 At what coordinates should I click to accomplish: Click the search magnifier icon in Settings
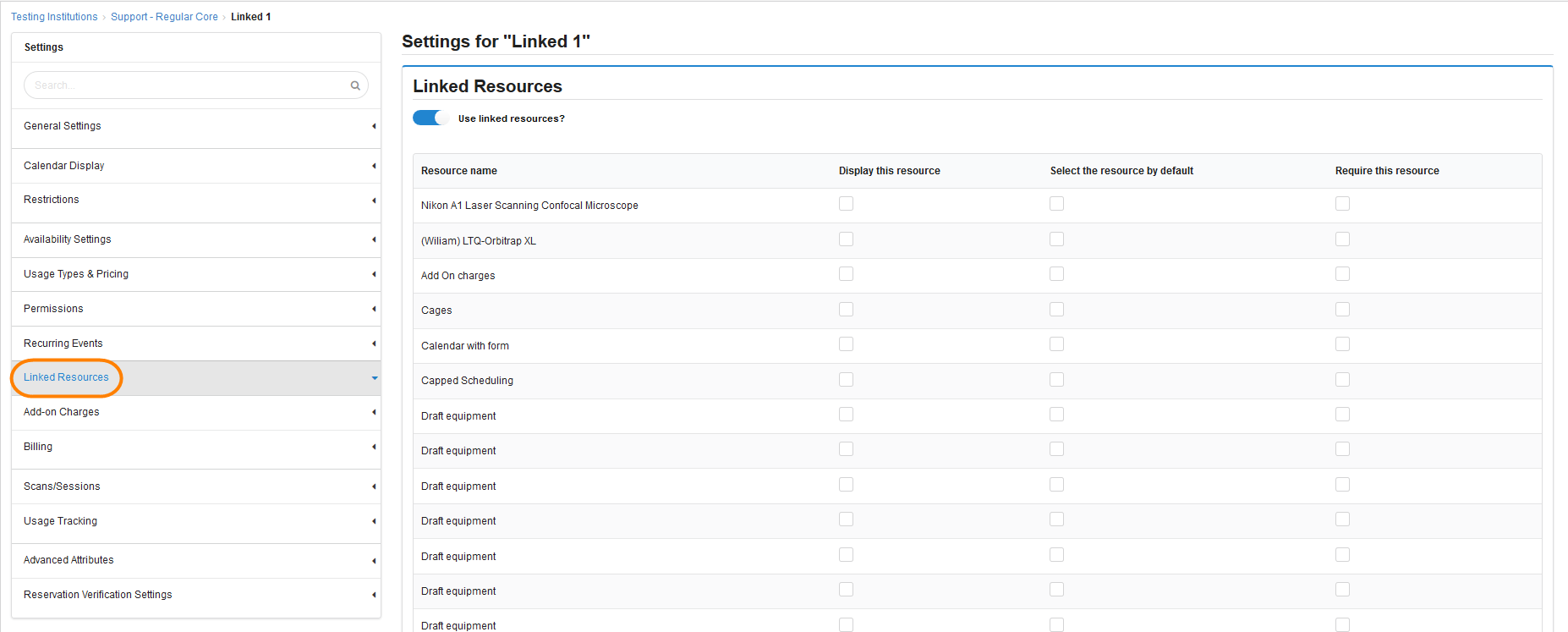pyautogui.click(x=355, y=85)
